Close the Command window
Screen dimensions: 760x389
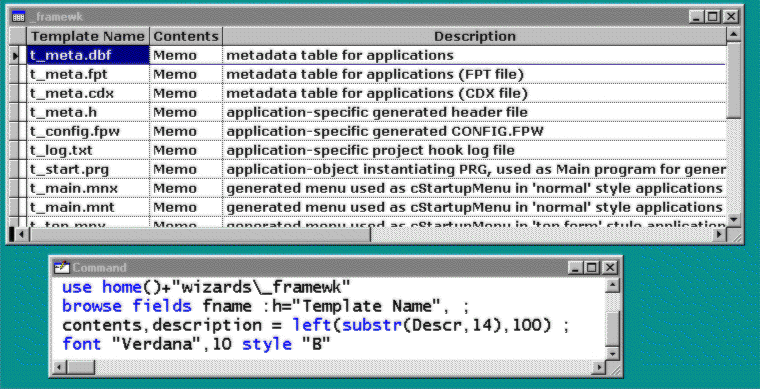point(610,267)
